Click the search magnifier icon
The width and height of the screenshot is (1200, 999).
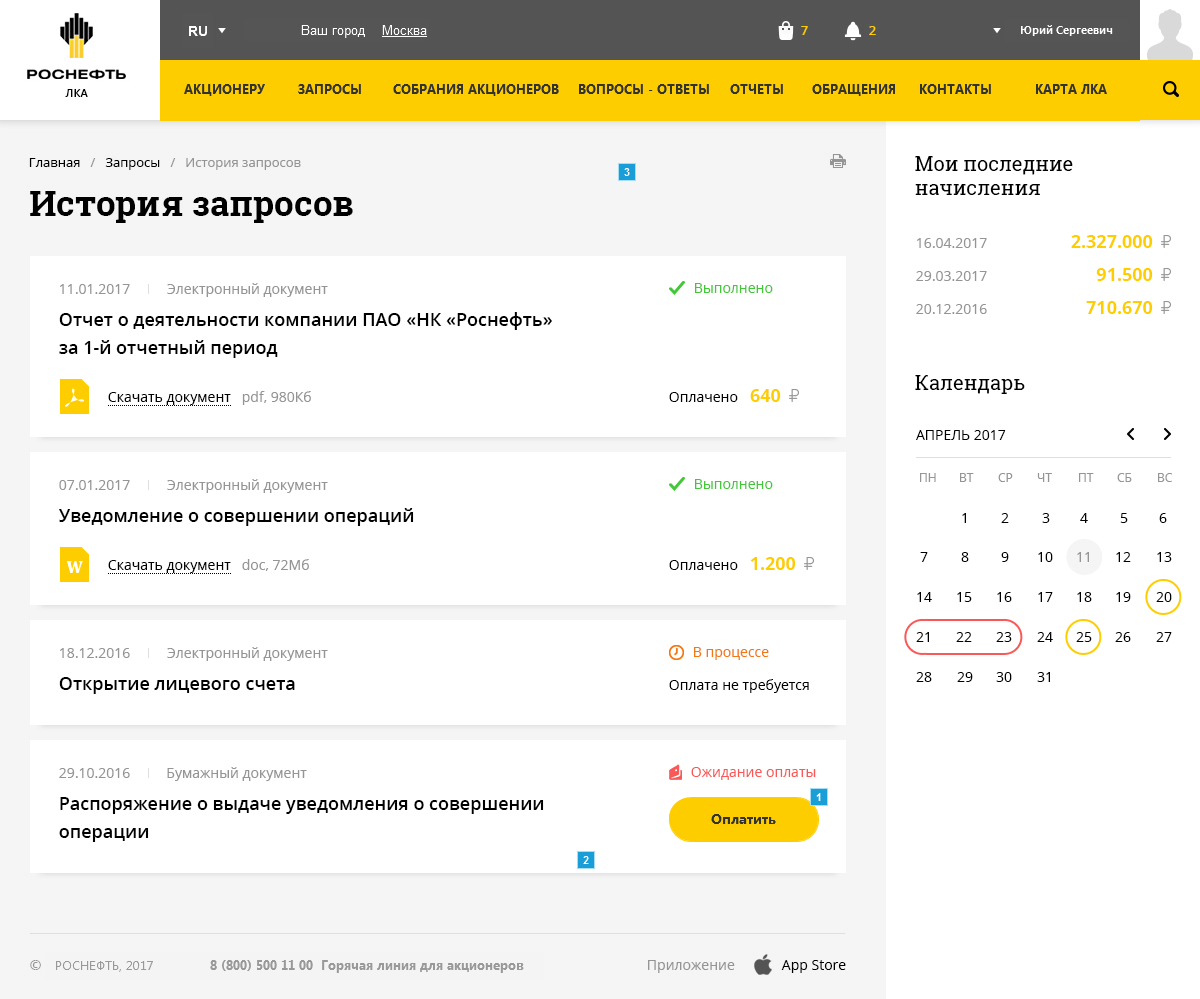pos(1171,89)
